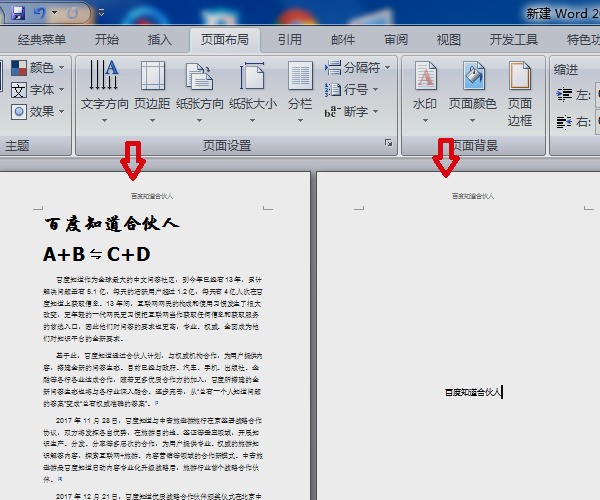Expand the 分隔符 dropdown arrow

(x=388, y=68)
